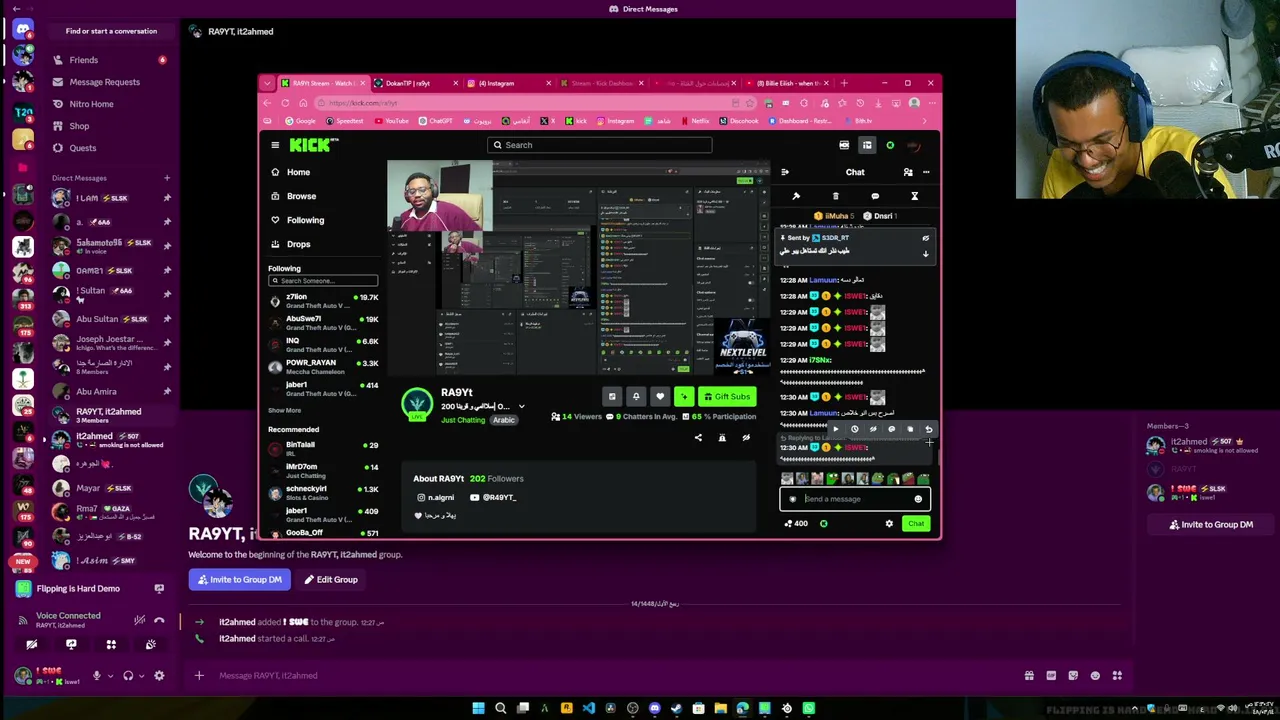The width and height of the screenshot is (1280, 720).
Task: Open the emoji picker in Discord message bar
Action: [1095, 676]
